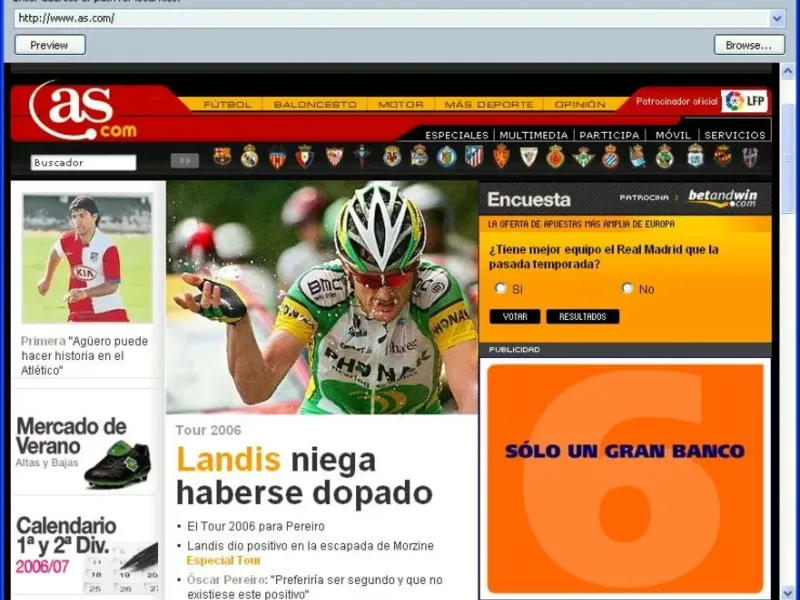
Task: Click the yellow Villarreal crest
Action: (392, 156)
